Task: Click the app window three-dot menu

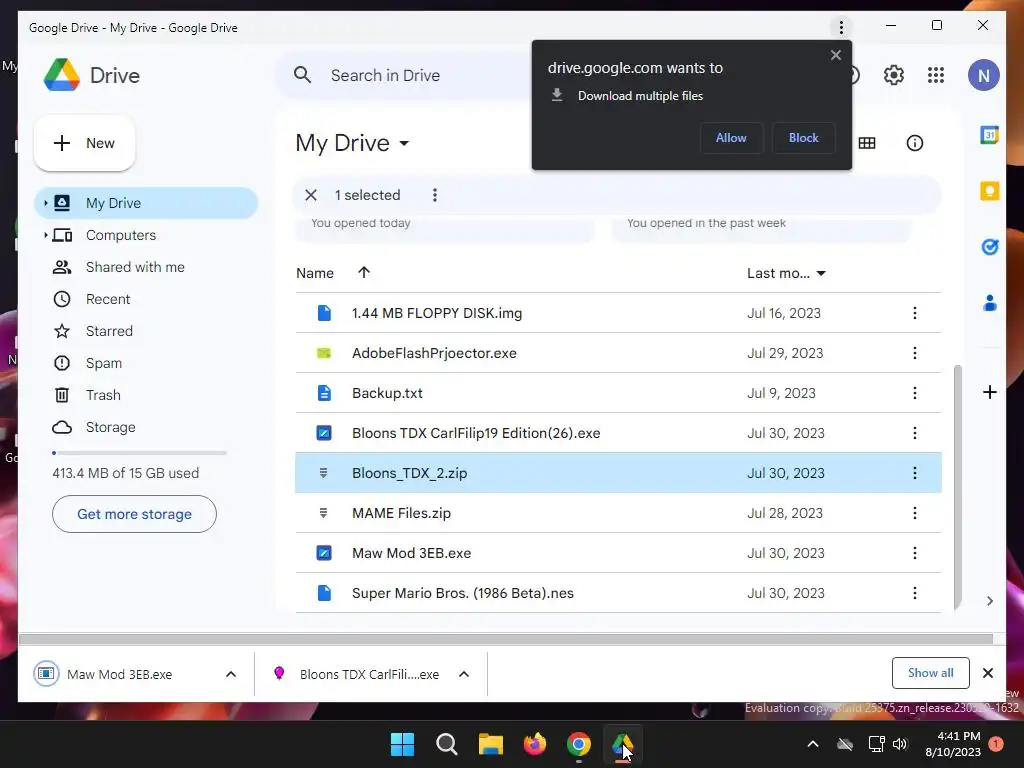Action: [841, 27]
